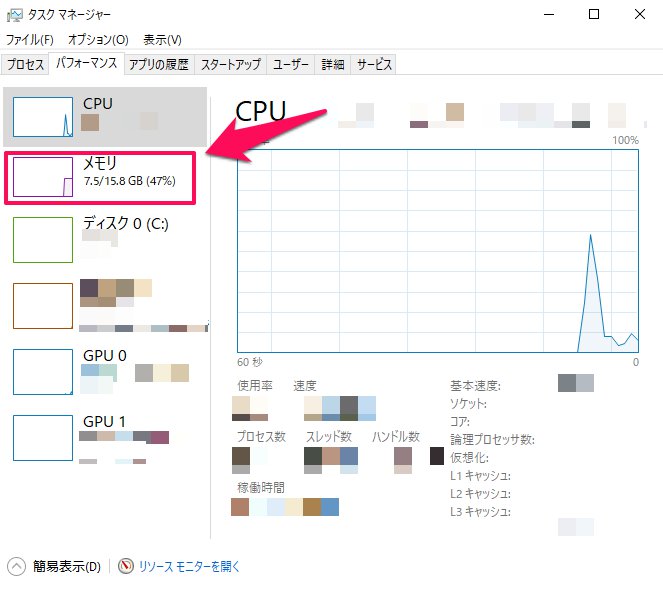
Task: Switch to the サービス tab
Action: (374, 64)
